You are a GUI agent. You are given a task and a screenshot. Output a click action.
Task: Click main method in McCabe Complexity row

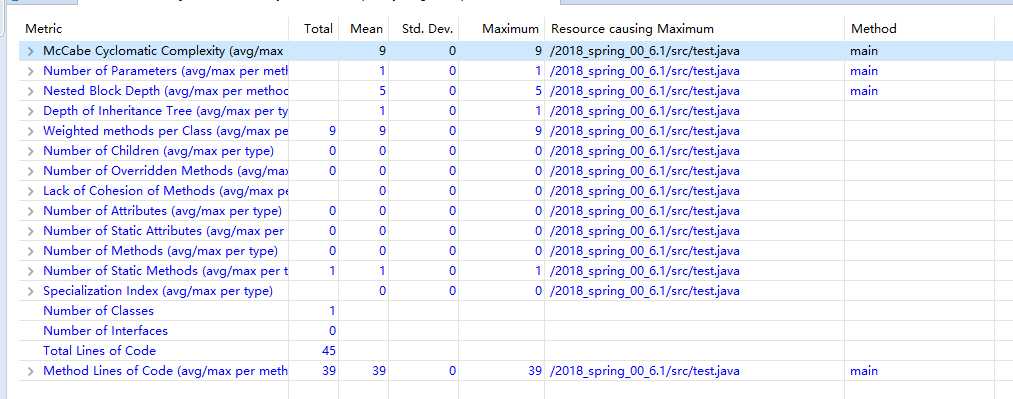click(864, 51)
